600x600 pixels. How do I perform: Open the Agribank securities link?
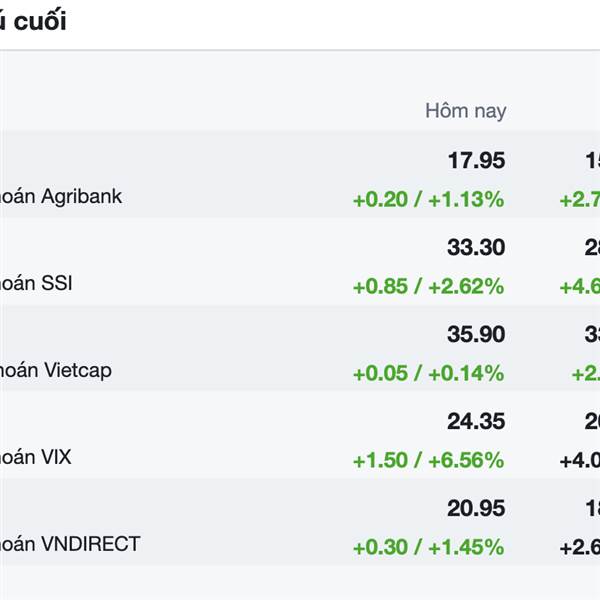[60, 196]
